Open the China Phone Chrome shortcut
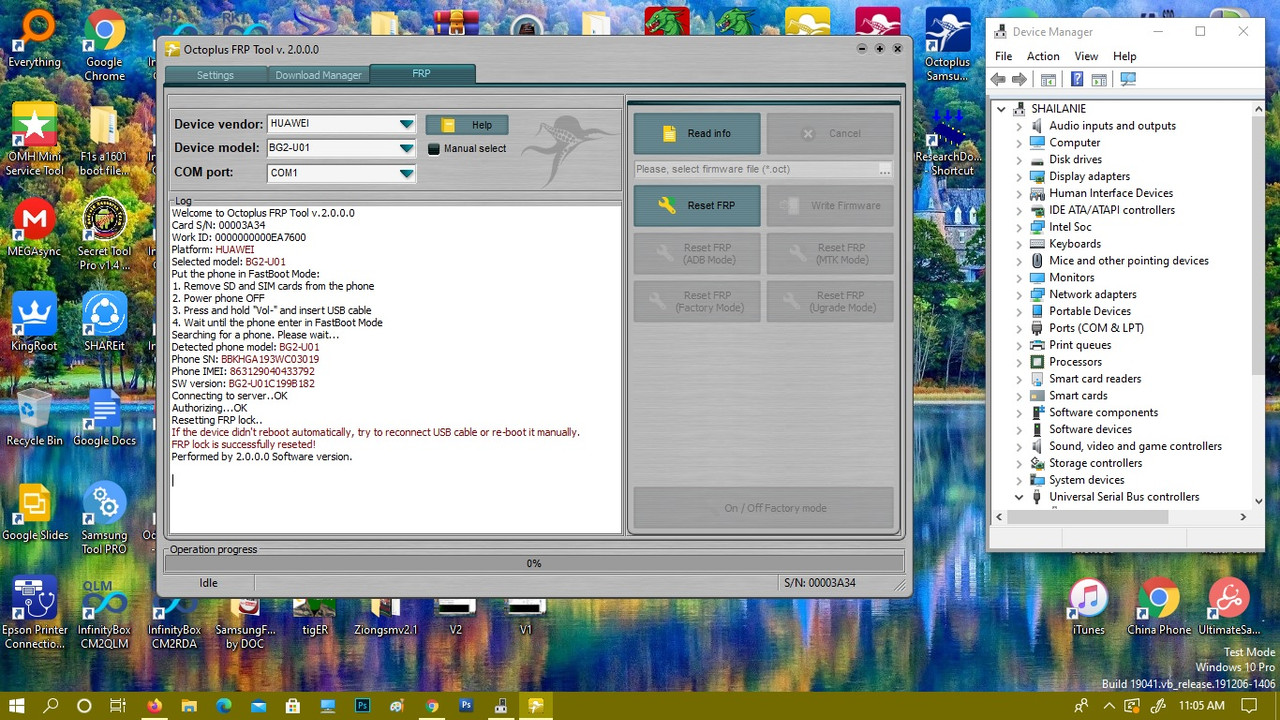Screen dimensions: 1280x720 pos(1158,607)
